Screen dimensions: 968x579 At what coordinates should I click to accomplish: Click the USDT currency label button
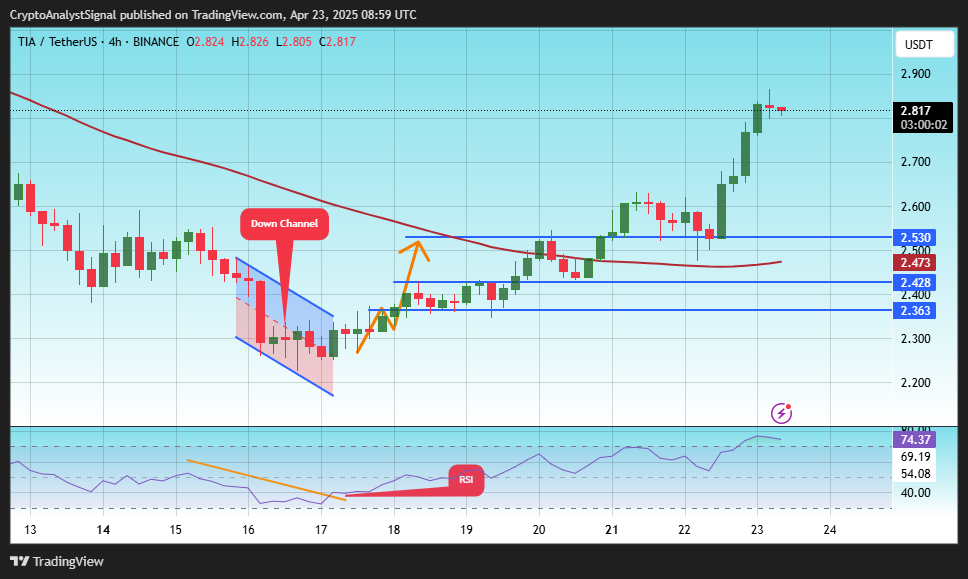(924, 44)
